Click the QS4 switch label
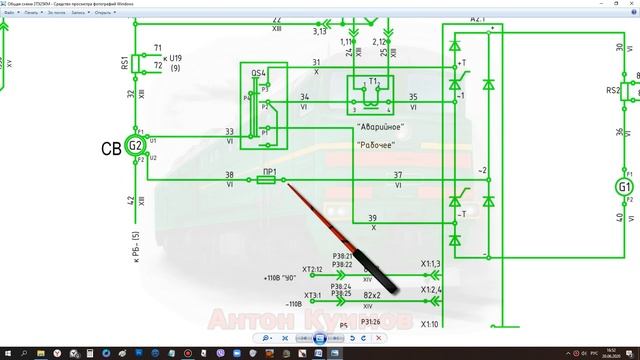Screen dimensions: 640x360 tap(258, 73)
